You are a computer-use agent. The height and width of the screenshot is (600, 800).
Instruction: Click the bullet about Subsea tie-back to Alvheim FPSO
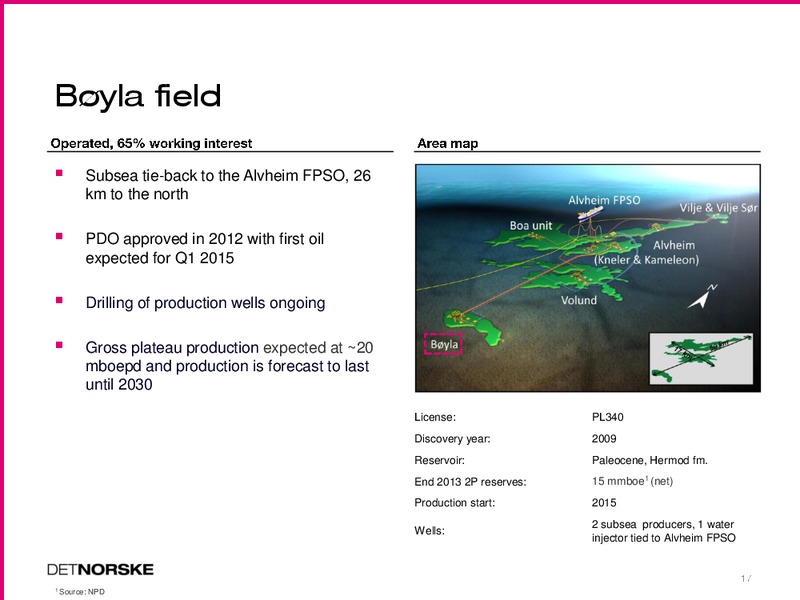(228, 185)
